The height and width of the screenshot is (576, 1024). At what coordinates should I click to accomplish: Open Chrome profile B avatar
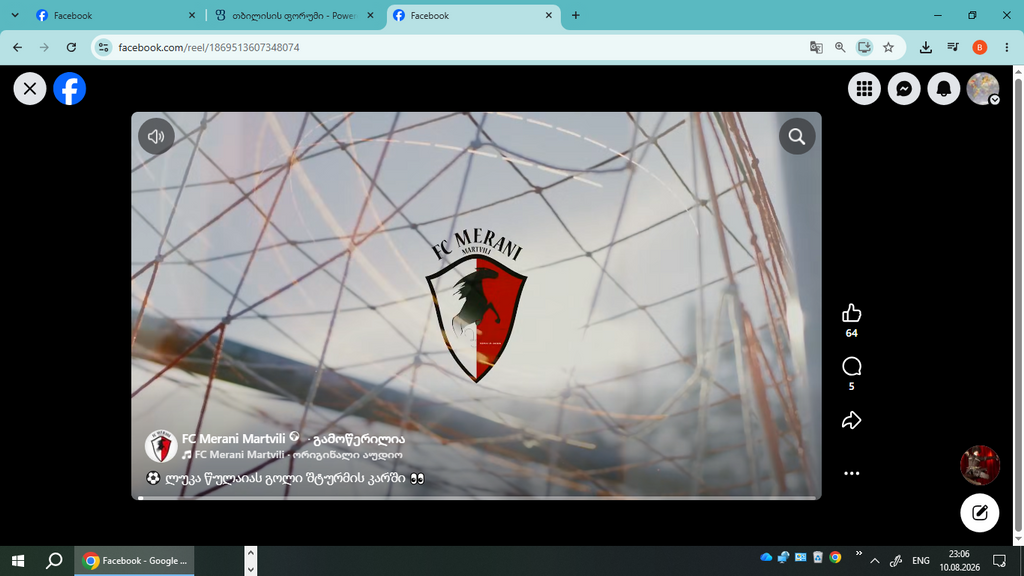[x=980, y=47]
